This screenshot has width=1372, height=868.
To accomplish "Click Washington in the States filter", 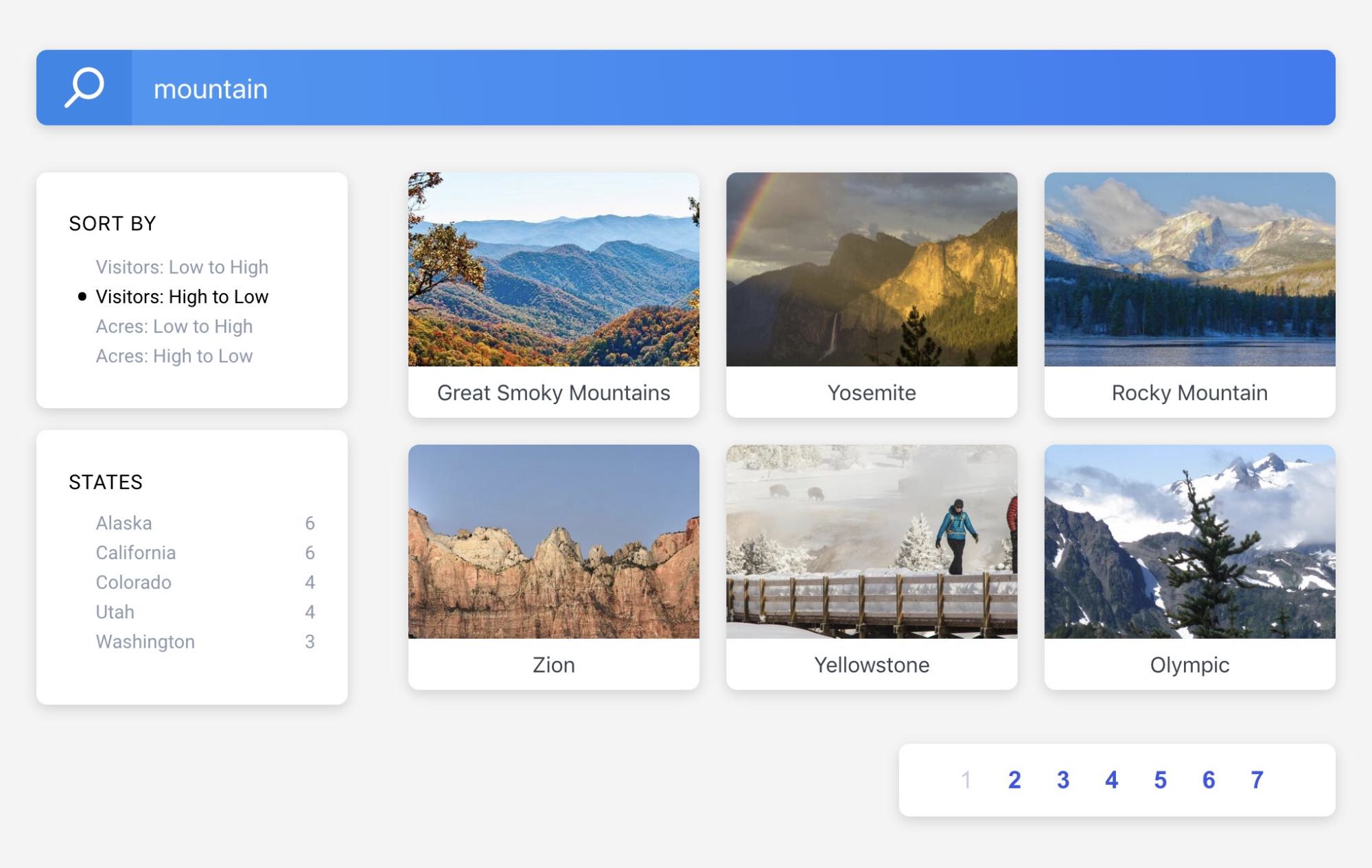I will tap(144, 641).
